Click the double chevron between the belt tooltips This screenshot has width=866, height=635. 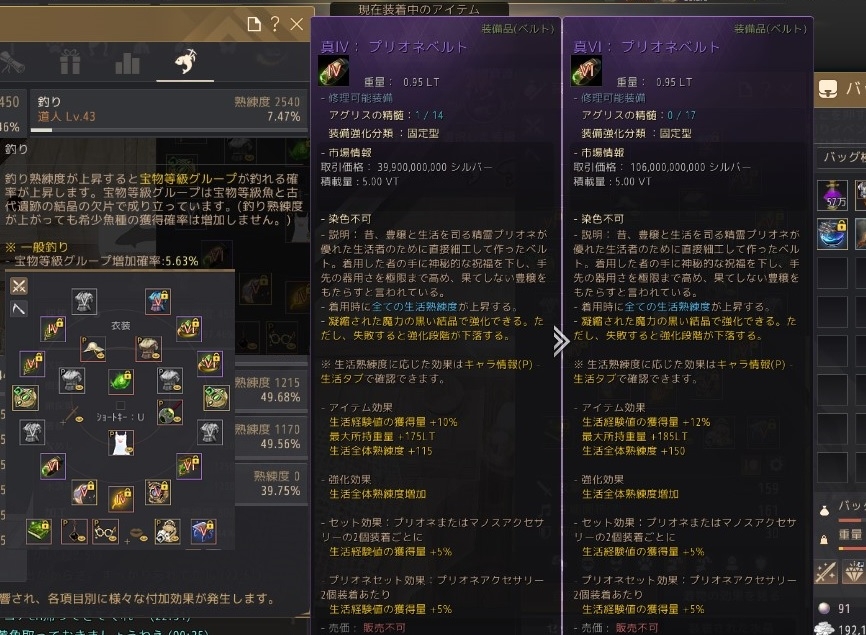pos(561,342)
